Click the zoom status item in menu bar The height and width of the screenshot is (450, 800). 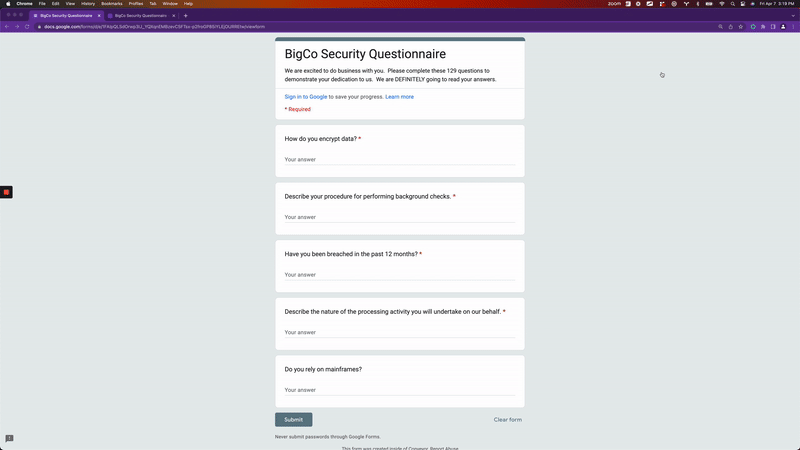click(x=614, y=4)
